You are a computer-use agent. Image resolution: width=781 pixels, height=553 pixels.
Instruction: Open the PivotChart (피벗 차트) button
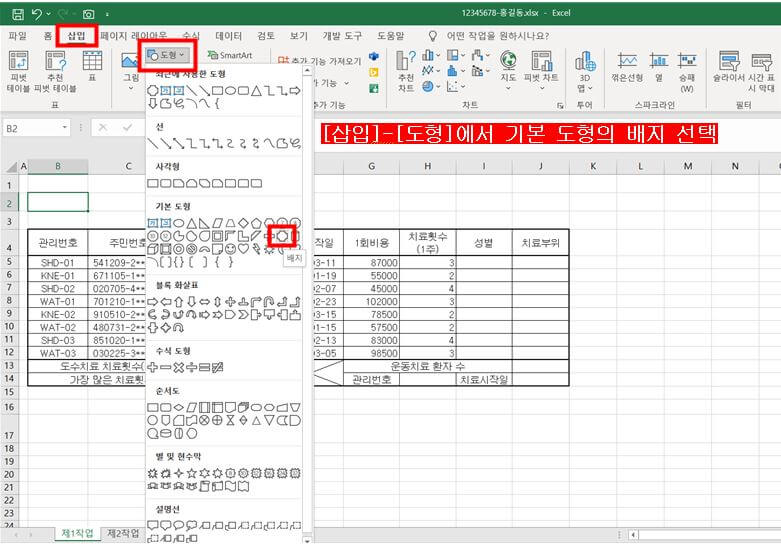click(x=541, y=70)
